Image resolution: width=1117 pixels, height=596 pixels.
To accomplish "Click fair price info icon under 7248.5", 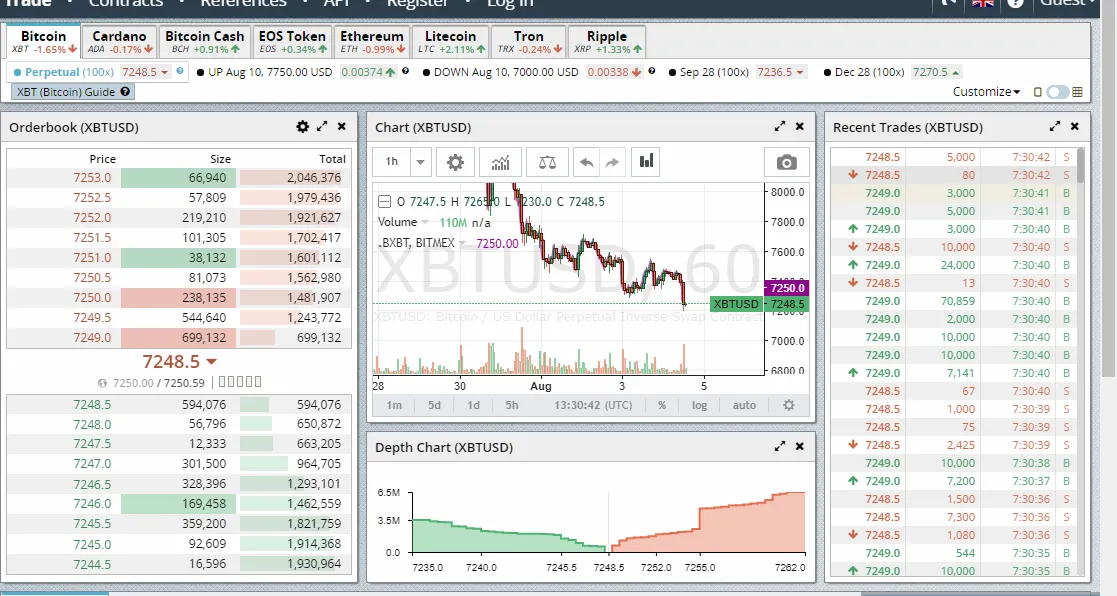I will [x=102, y=383].
